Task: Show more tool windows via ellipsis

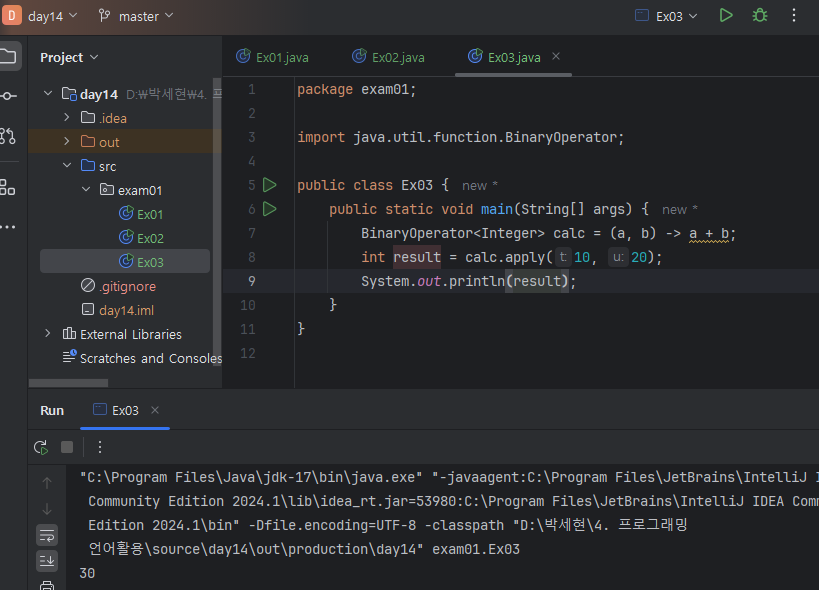Action: click(x=8, y=227)
